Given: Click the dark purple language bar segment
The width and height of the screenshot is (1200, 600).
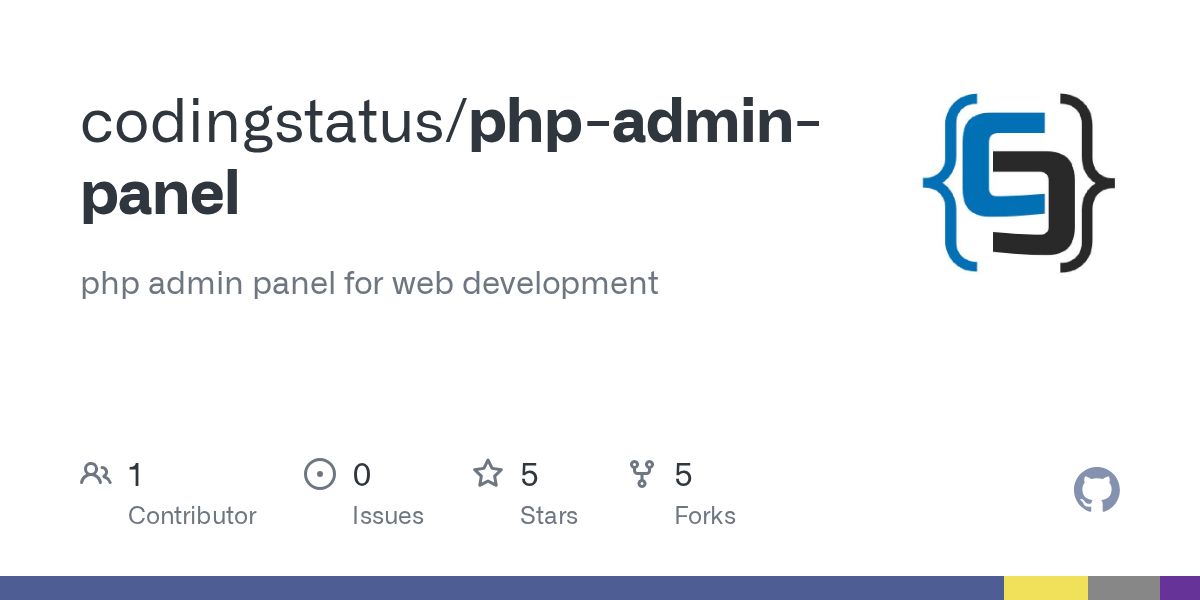Looking at the screenshot, I should pos(1180,588).
